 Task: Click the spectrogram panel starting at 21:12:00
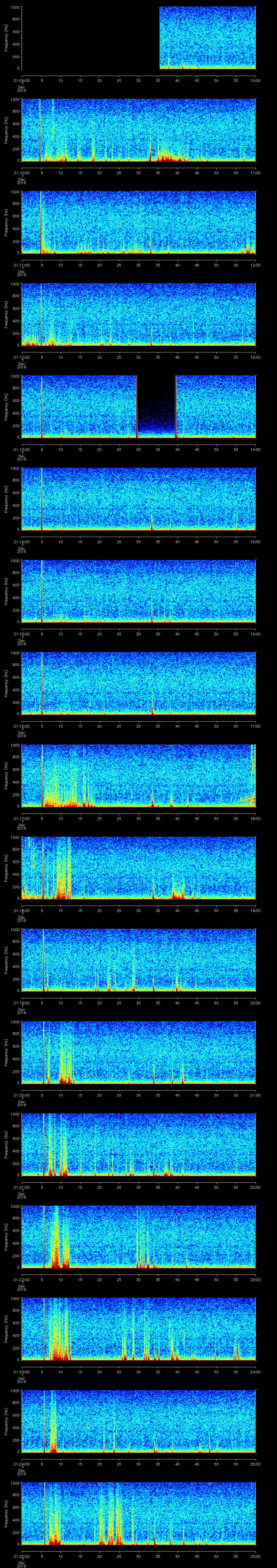pos(139,314)
